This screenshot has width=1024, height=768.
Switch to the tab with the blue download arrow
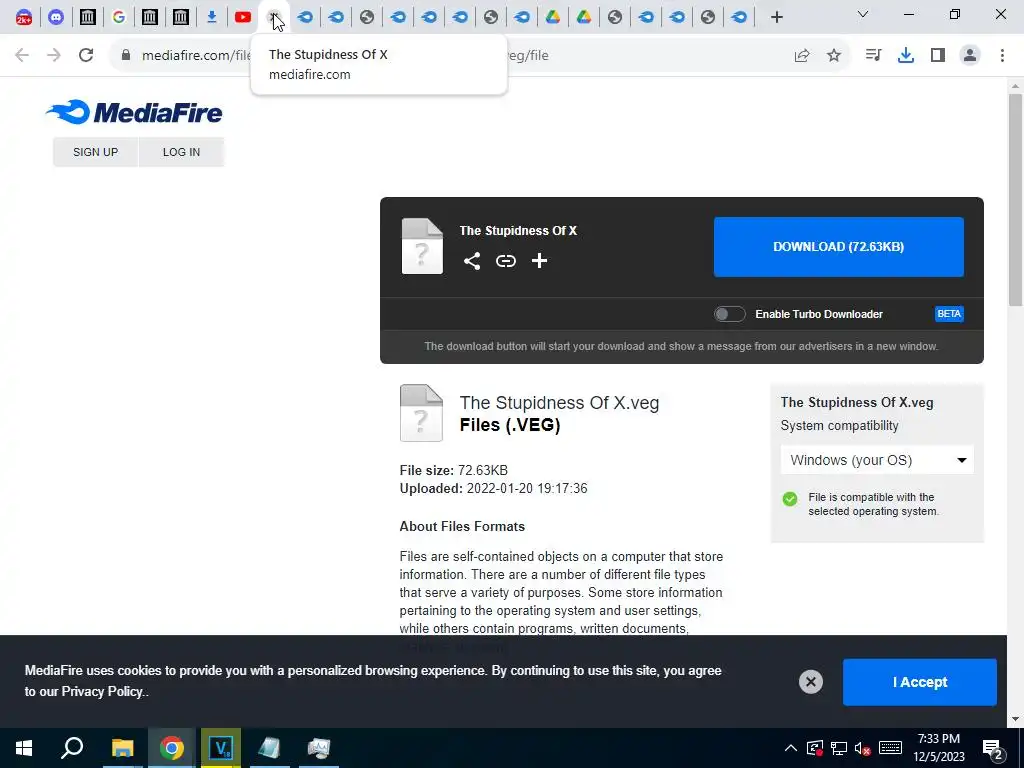point(212,17)
